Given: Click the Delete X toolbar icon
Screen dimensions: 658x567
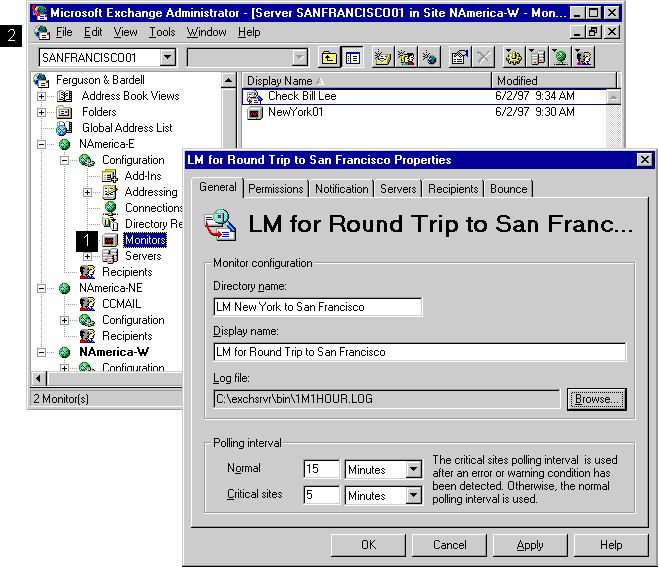Looking at the screenshot, I should (x=483, y=57).
